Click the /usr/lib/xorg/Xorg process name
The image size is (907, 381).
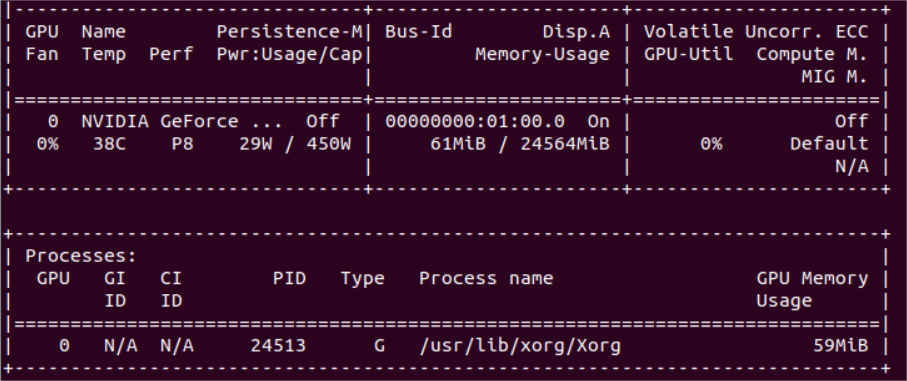520,346
